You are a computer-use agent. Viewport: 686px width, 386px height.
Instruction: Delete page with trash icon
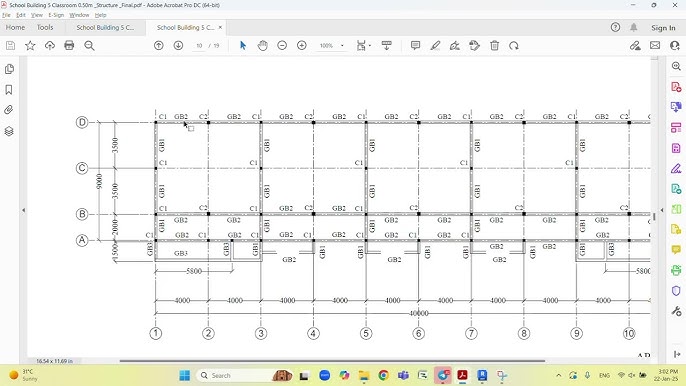(x=494, y=46)
